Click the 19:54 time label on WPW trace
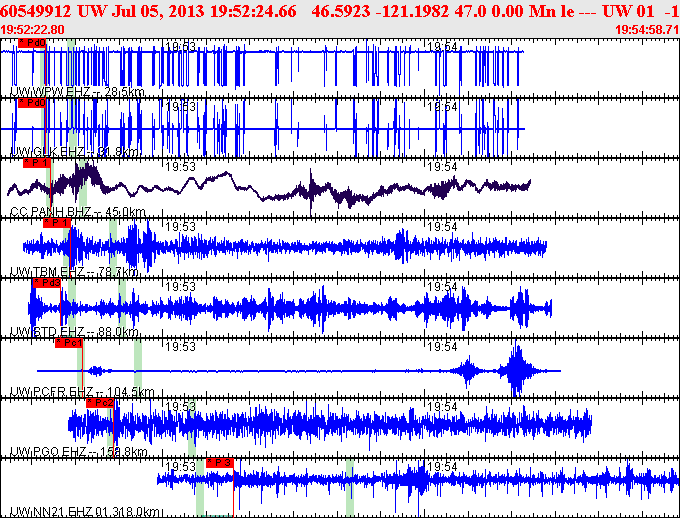 click(x=442, y=46)
